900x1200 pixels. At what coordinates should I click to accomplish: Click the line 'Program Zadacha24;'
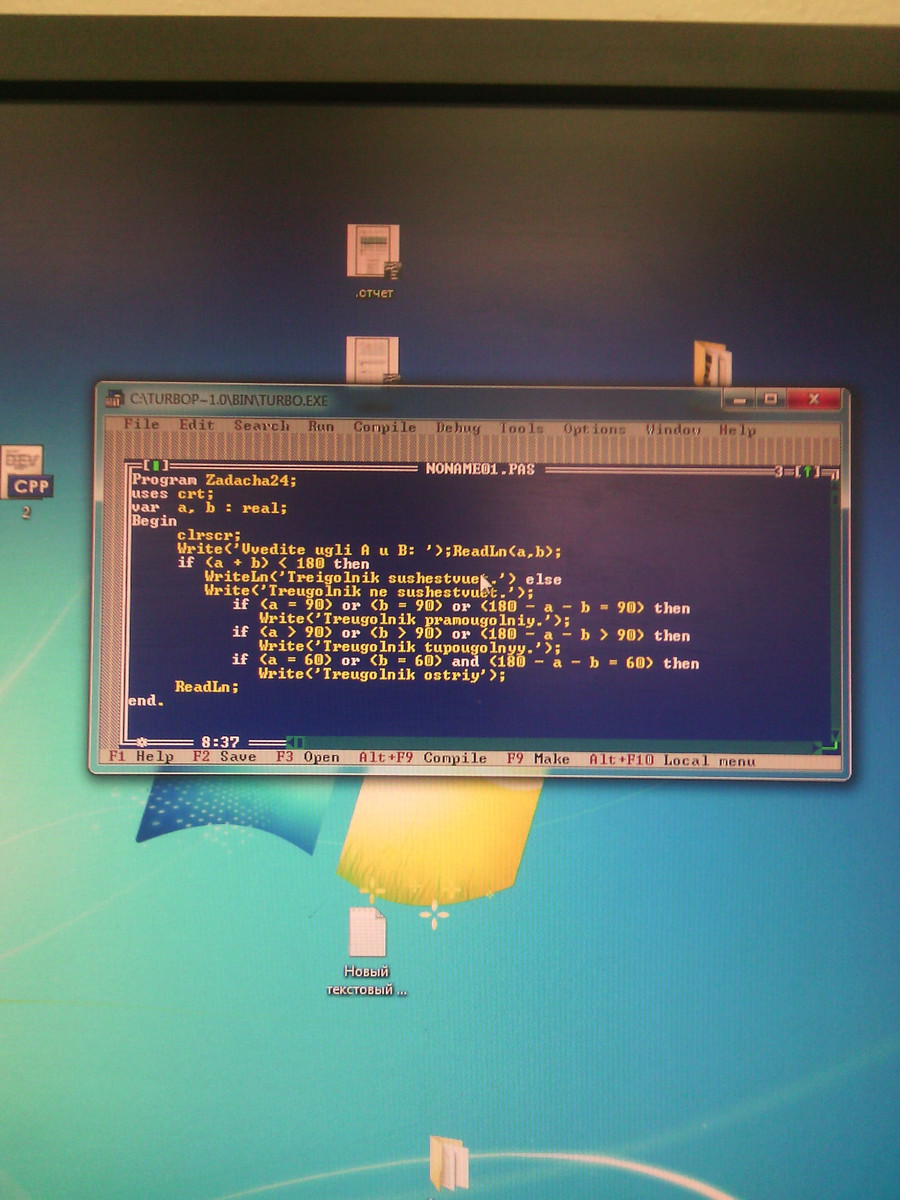214,480
